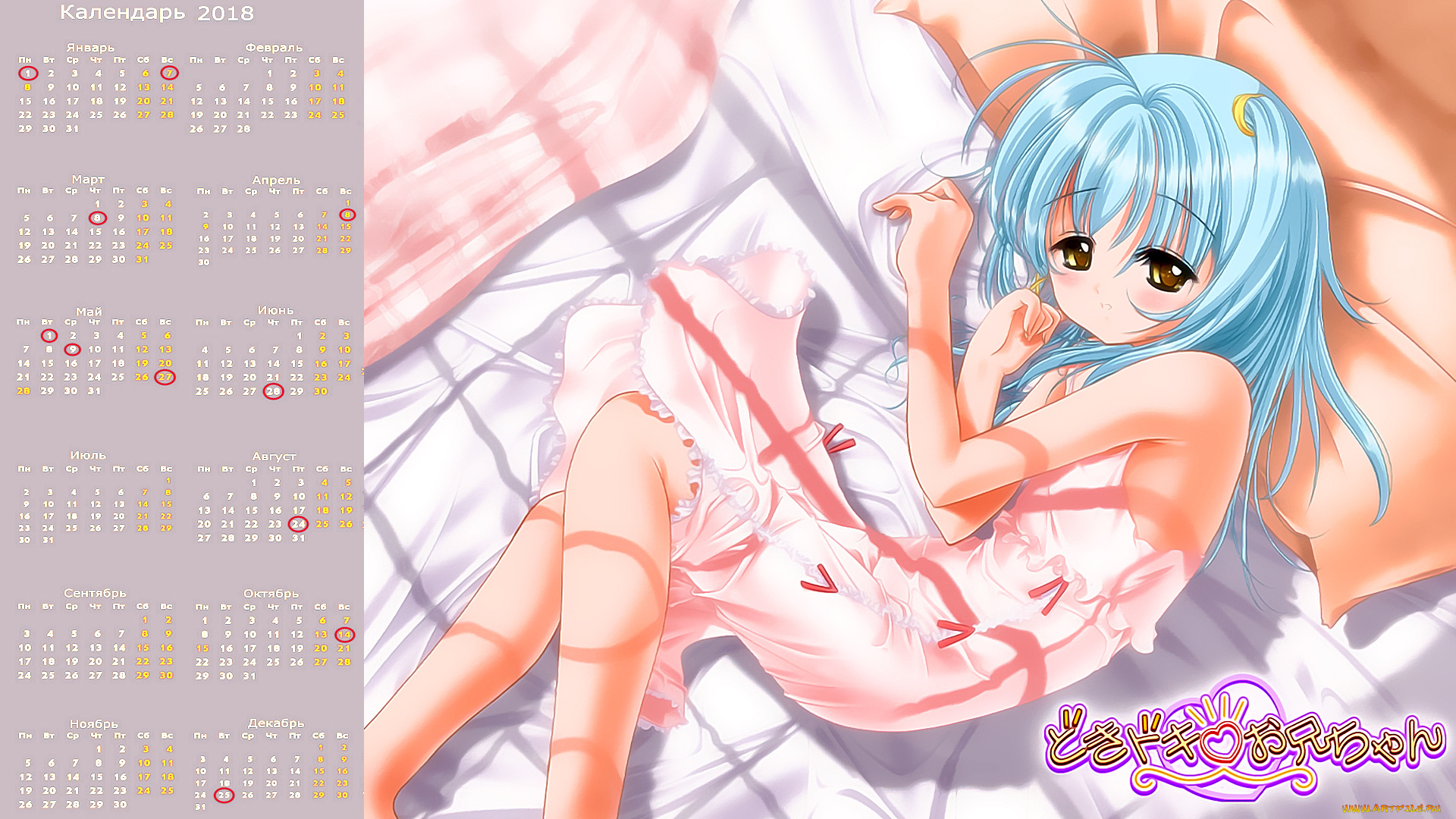Click date 31 in Декабрь
The image size is (1456, 819).
[x=200, y=807]
